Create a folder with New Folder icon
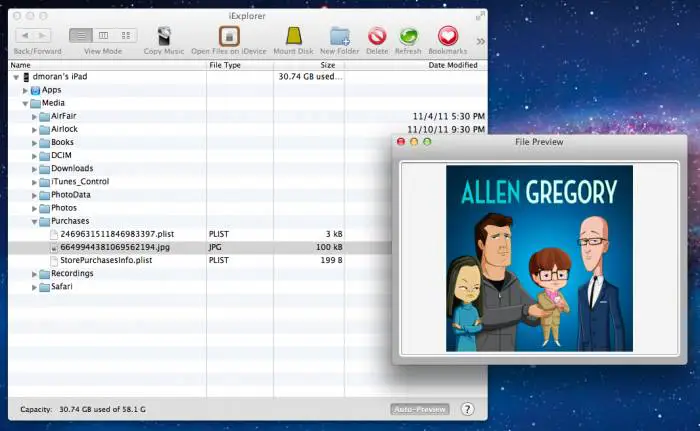The width and height of the screenshot is (700, 431). [340, 36]
